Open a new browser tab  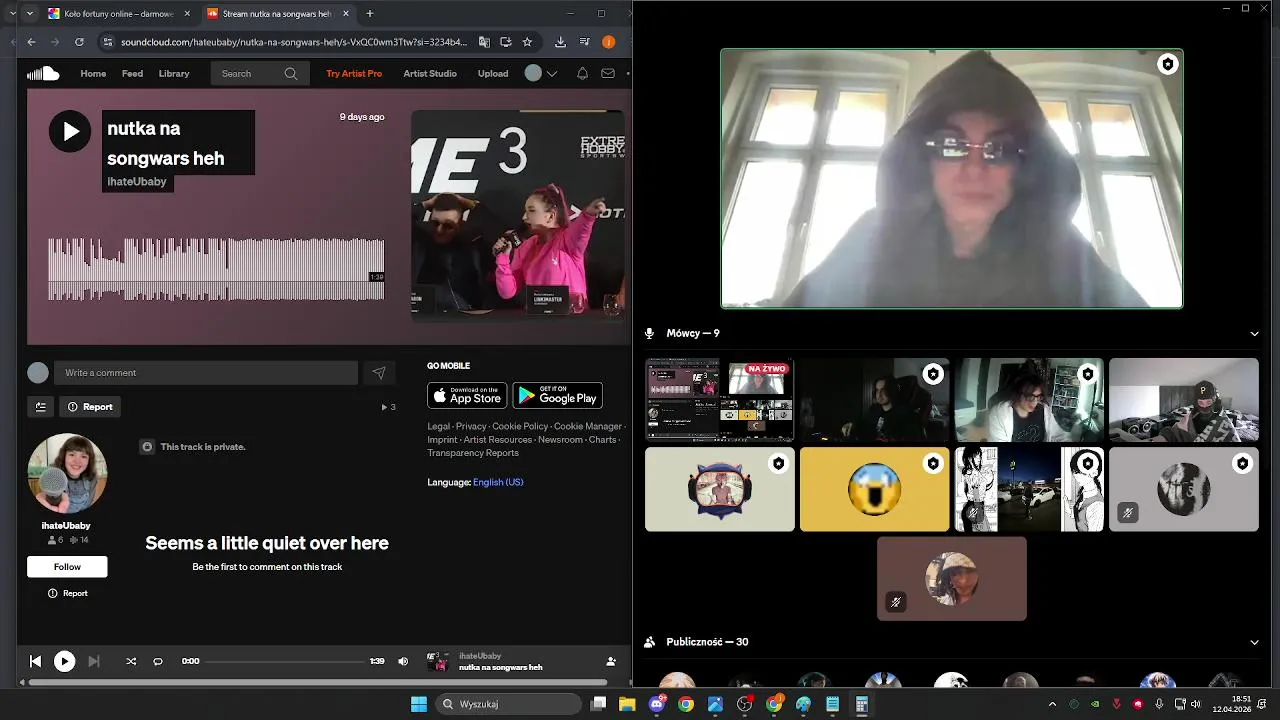pyautogui.click(x=370, y=14)
